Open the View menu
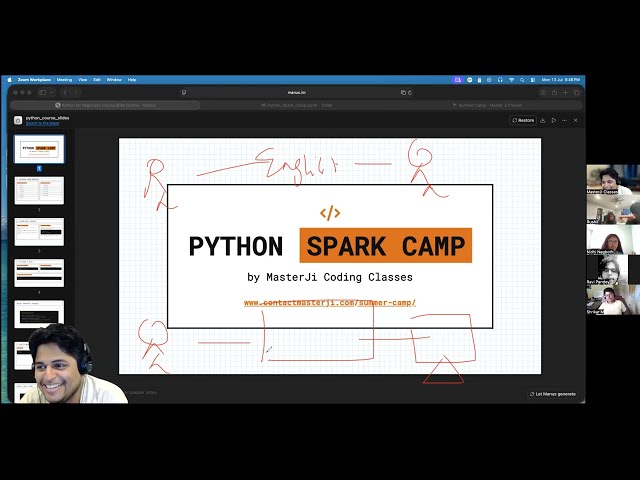 click(x=82, y=80)
